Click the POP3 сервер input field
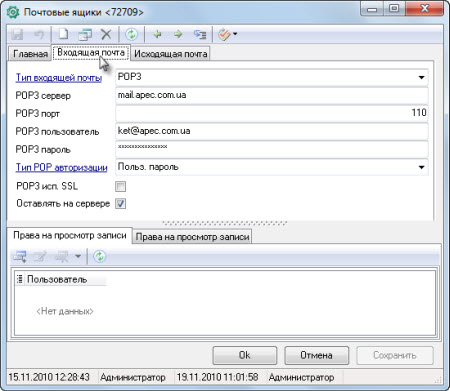The image size is (450, 391). [x=272, y=95]
